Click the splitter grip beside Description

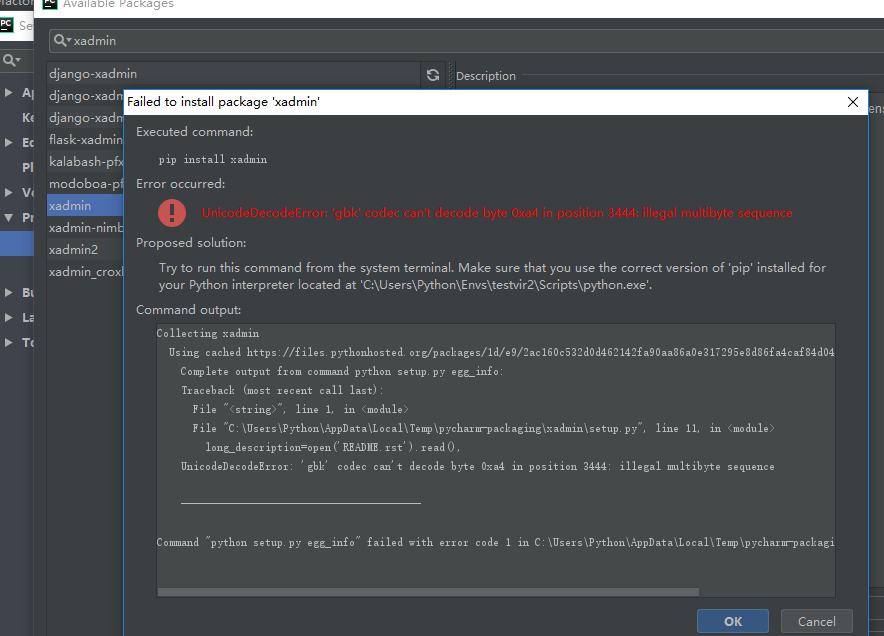coord(450,75)
